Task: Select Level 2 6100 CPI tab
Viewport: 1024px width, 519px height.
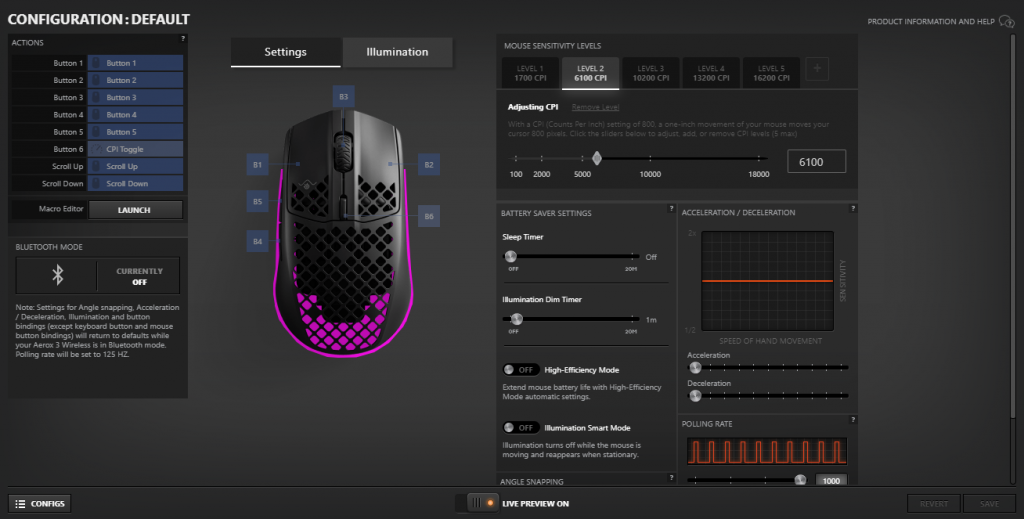Action: coord(590,73)
